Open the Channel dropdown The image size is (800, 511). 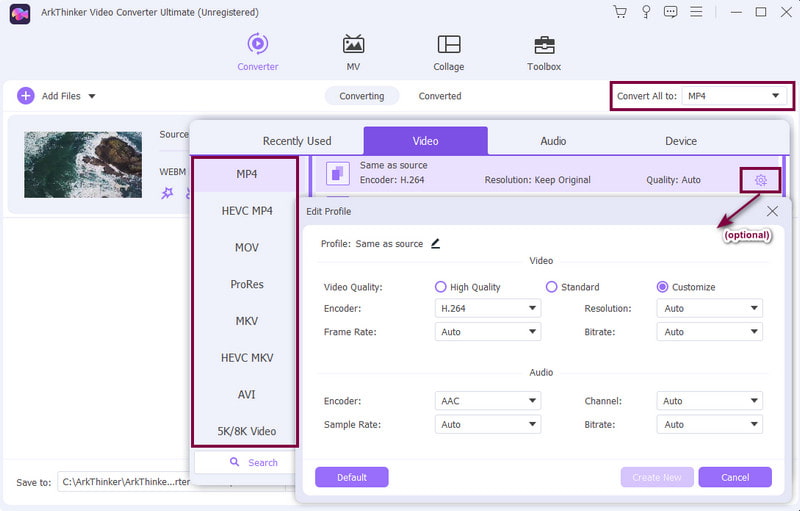710,401
